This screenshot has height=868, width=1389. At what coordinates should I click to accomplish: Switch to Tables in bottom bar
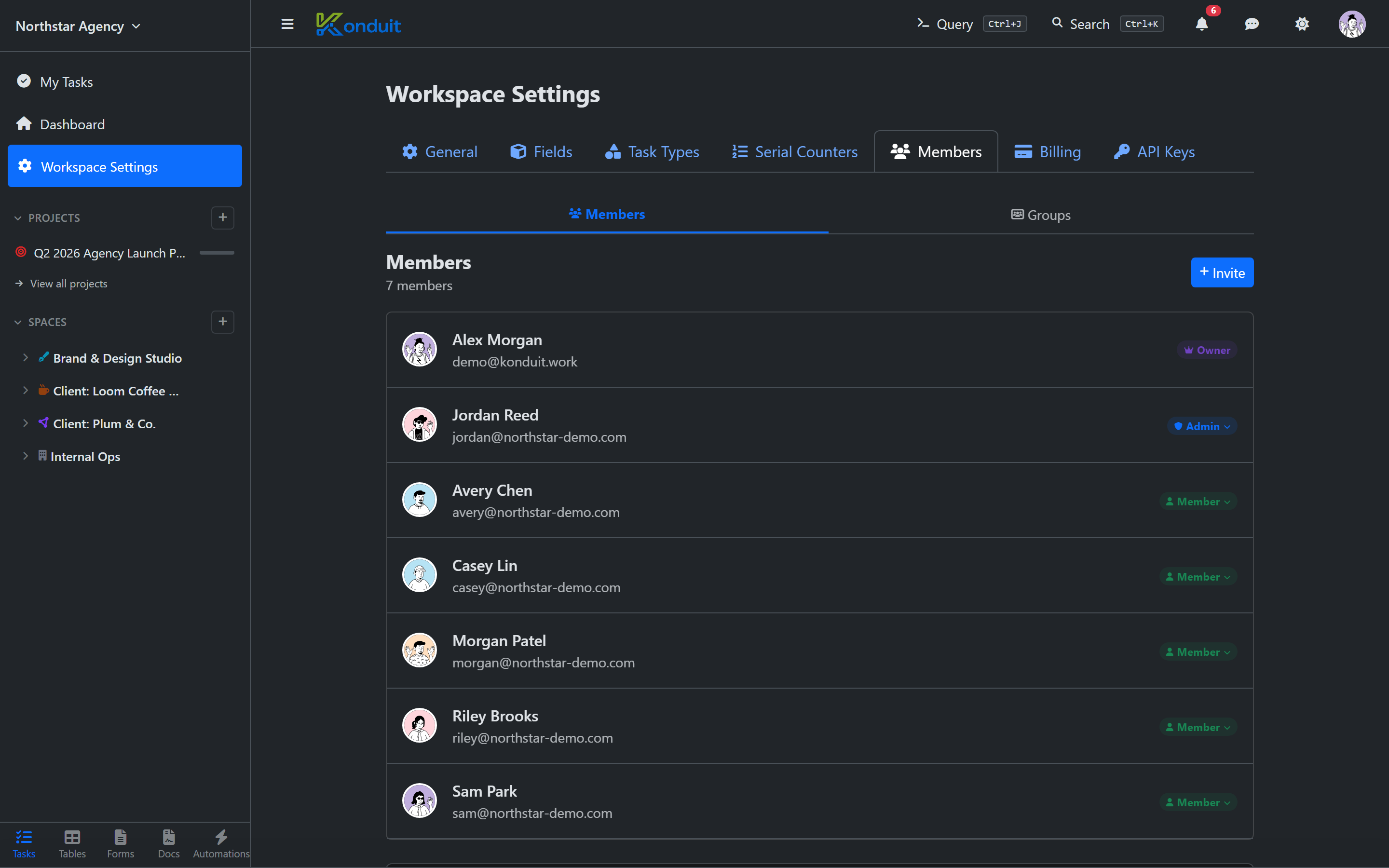[72, 844]
